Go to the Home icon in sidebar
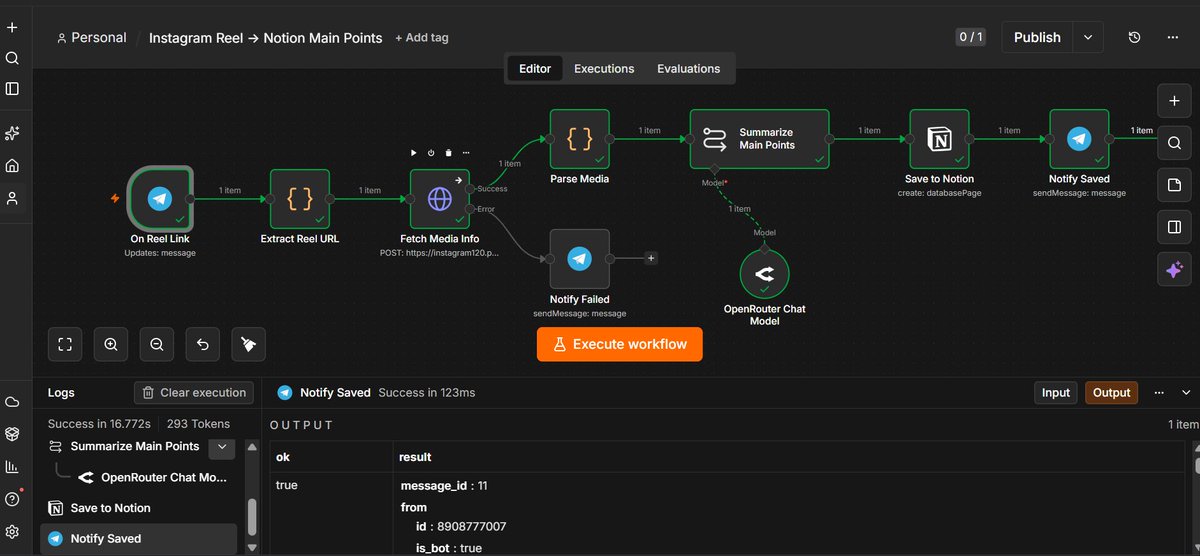Screen dimensions: 1200x556 coord(12,166)
